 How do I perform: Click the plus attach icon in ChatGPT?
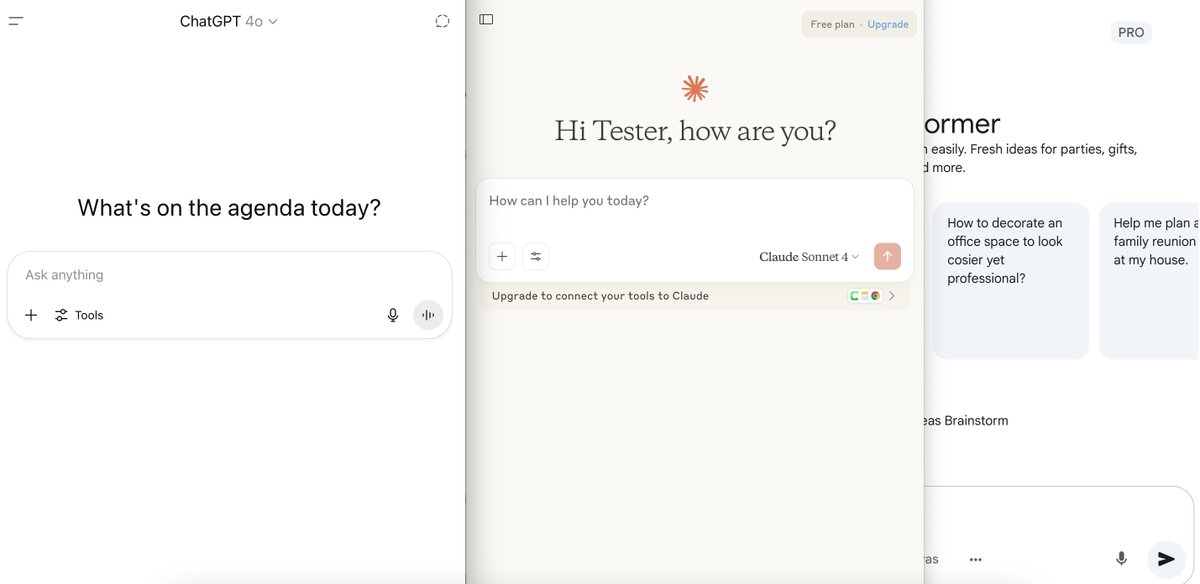31,315
